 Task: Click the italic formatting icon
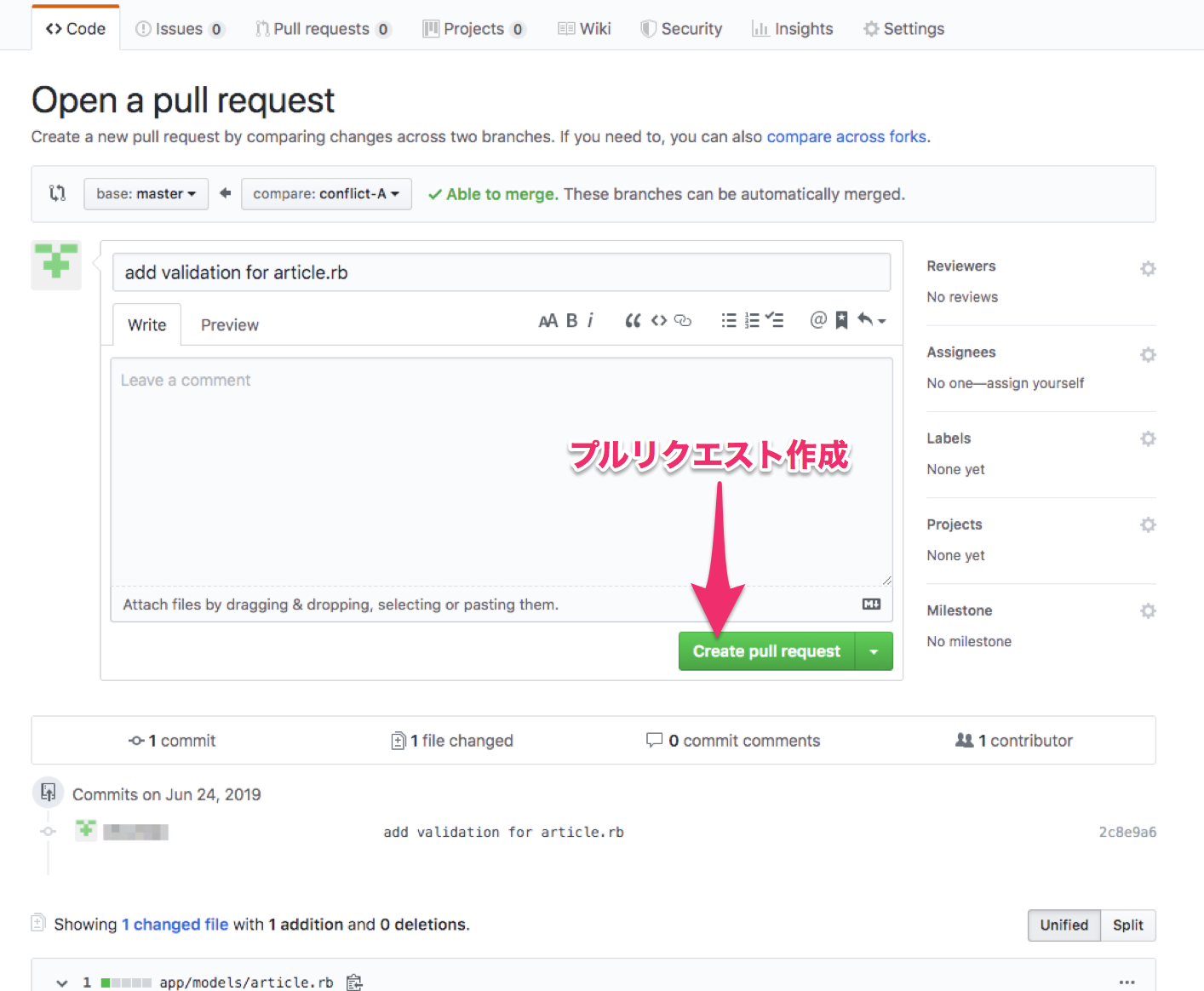click(x=590, y=321)
